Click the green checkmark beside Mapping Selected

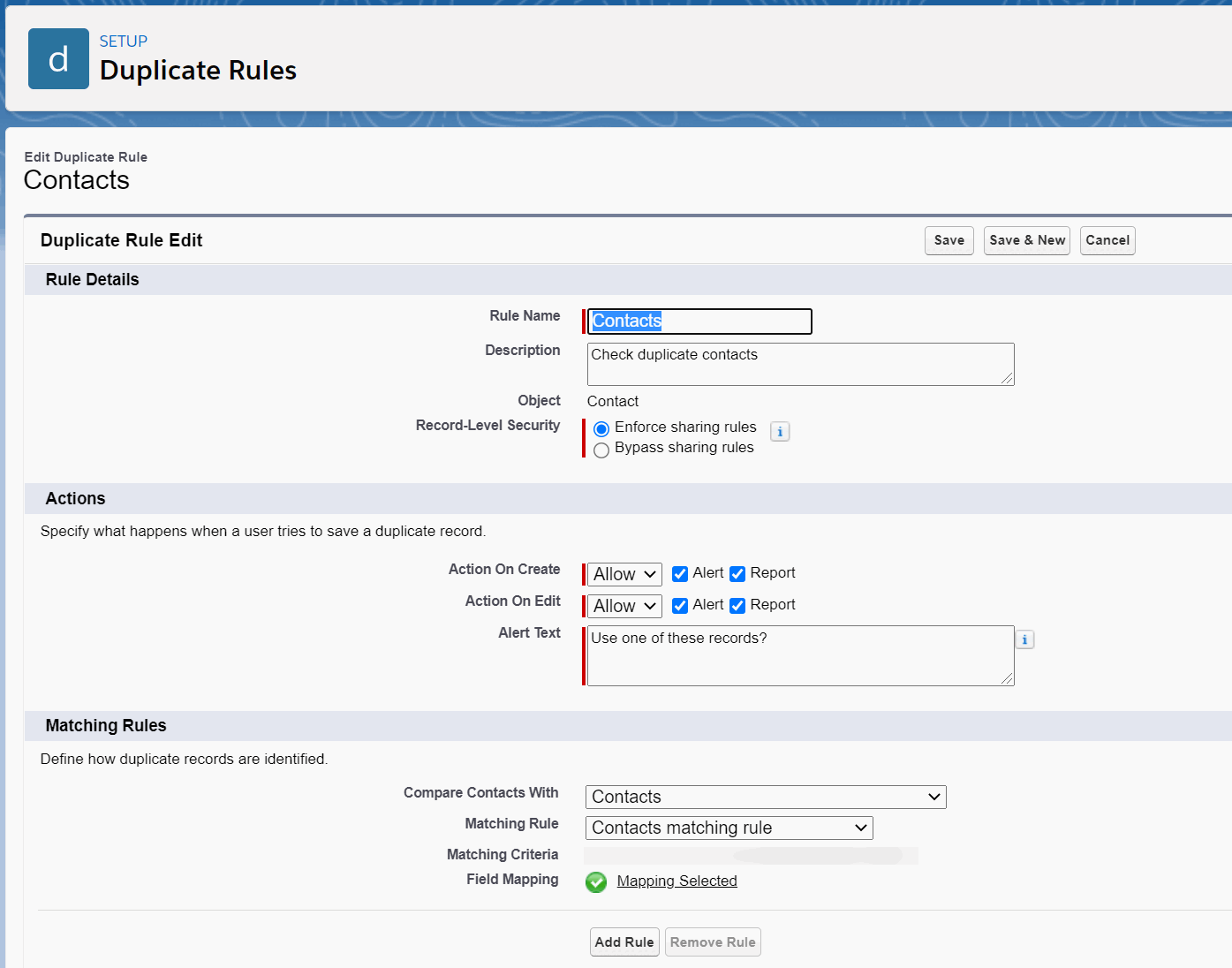596,881
